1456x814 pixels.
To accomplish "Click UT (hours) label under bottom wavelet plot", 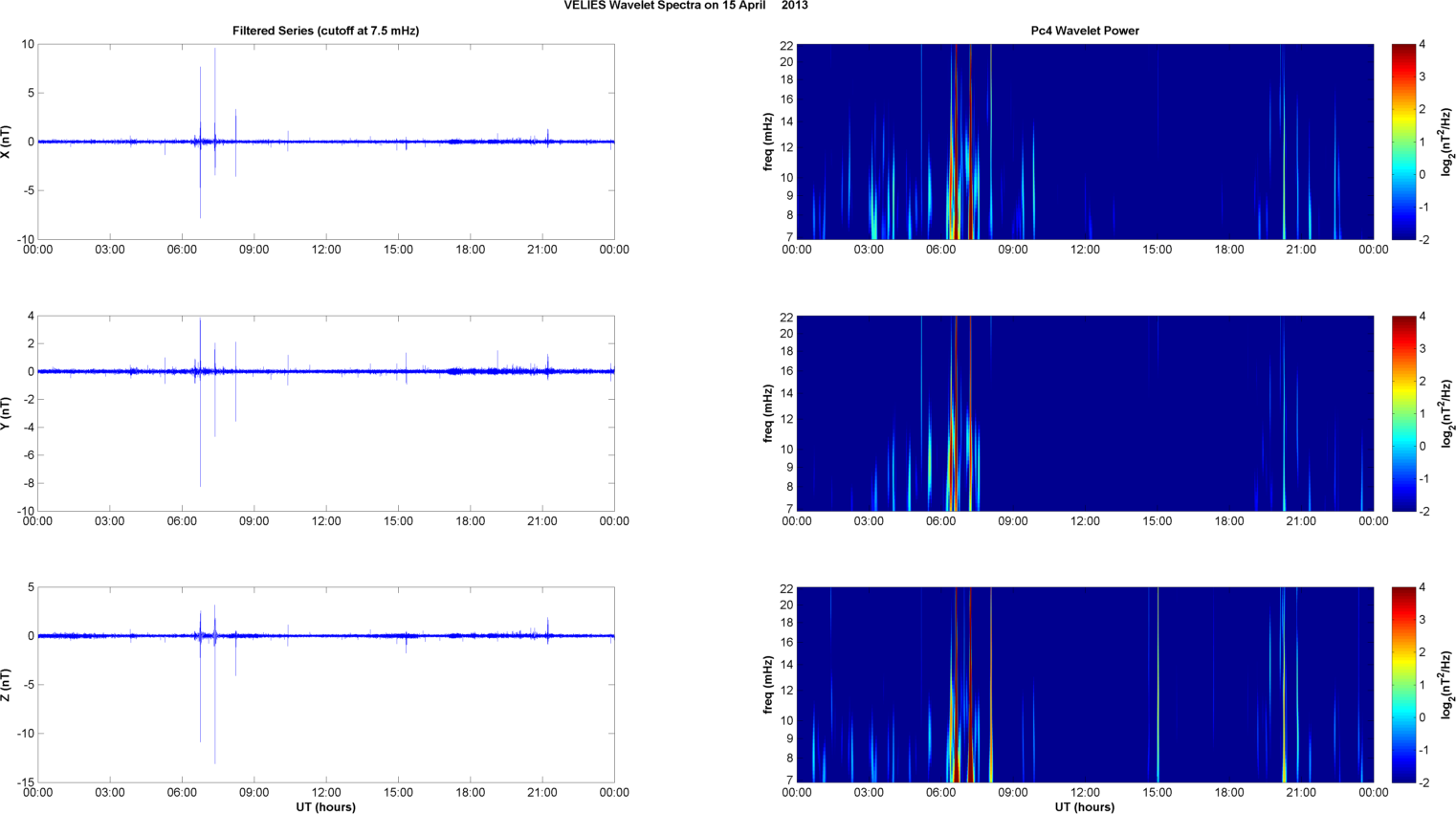I will pos(1084,806).
